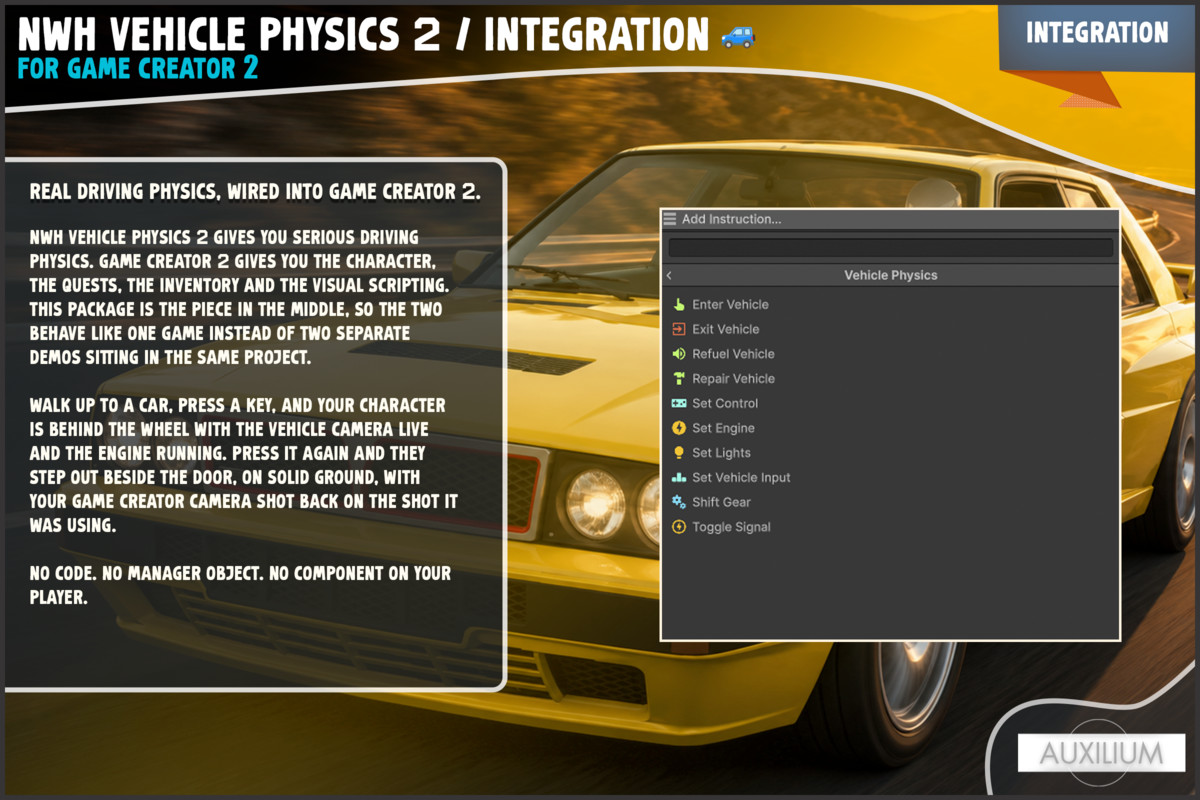
Task: Click the Set Control gamepad icon
Action: [x=679, y=403]
